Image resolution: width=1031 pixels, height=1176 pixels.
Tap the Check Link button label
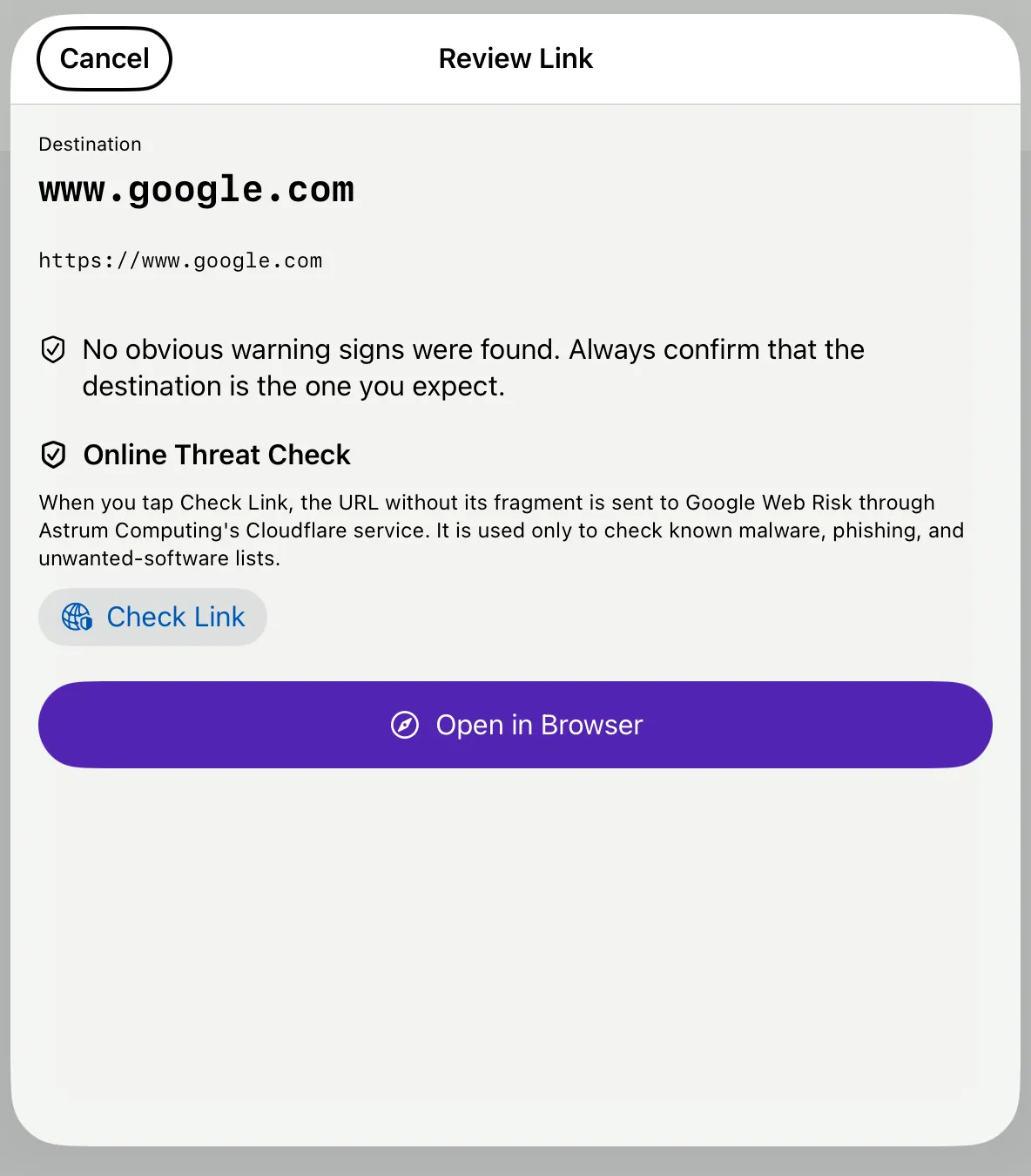tap(176, 617)
